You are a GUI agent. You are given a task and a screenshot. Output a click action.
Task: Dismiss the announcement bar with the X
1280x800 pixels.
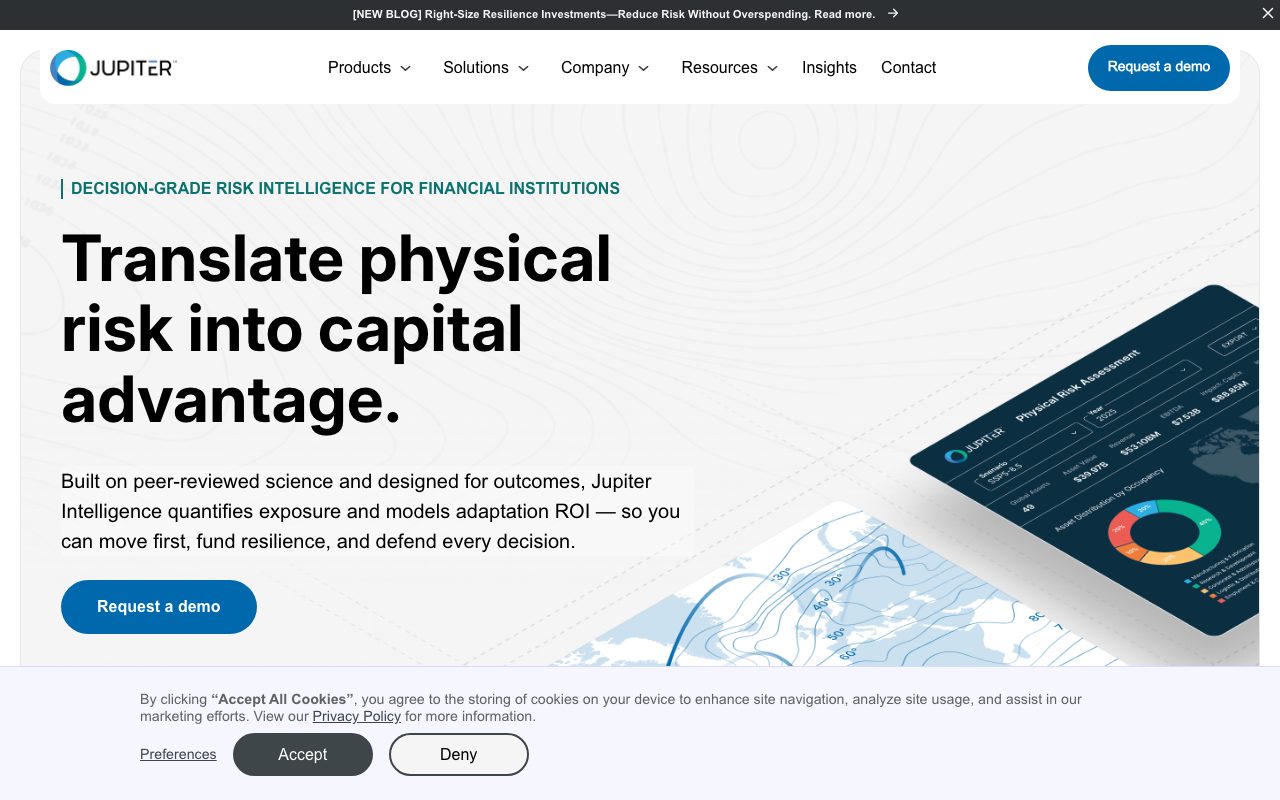(1268, 13)
